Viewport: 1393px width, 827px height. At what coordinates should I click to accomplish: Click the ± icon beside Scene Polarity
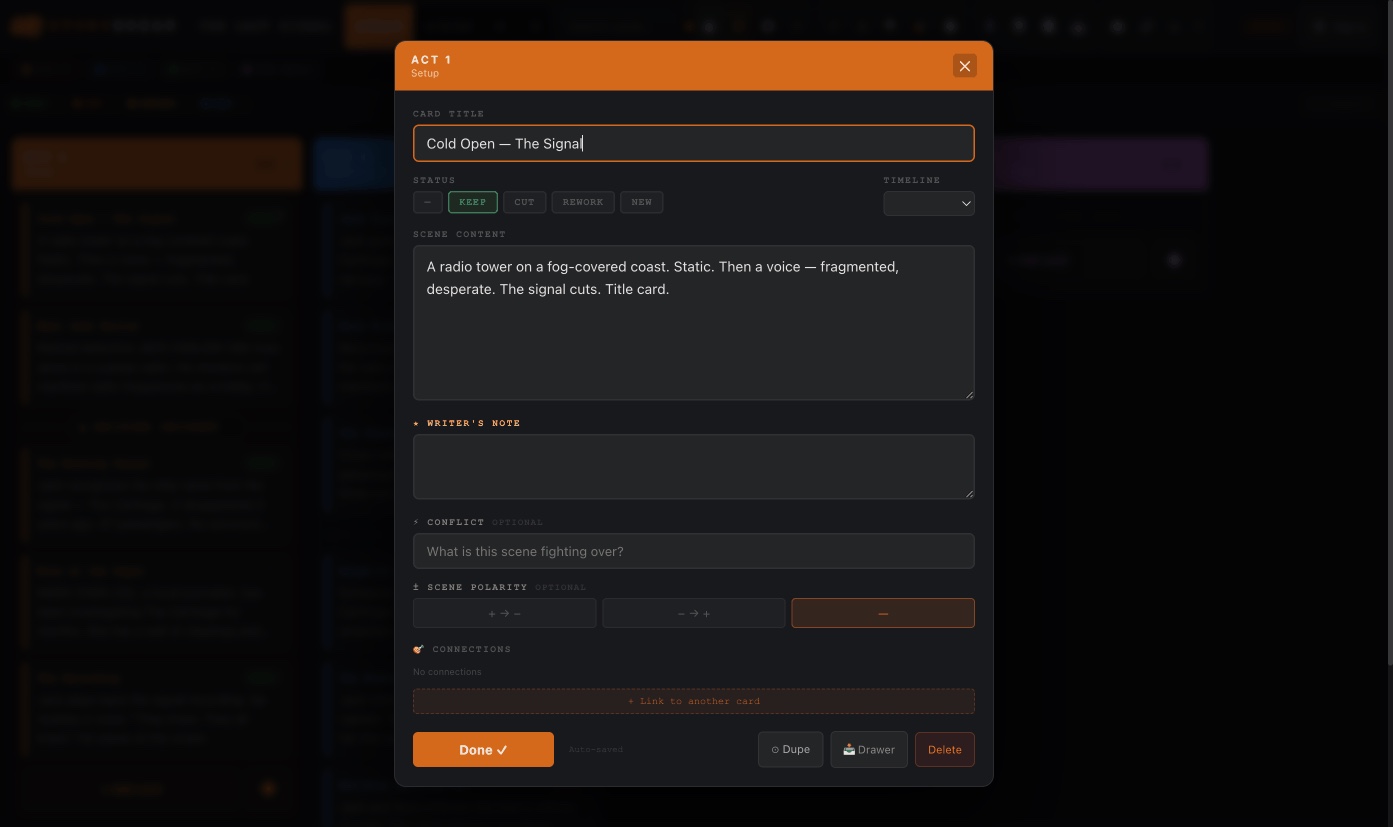click(x=417, y=587)
